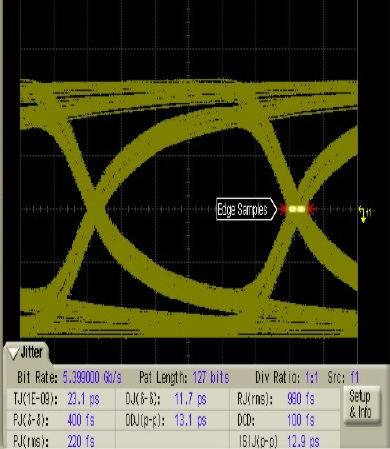The height and width of the screenshot is (449, 390).
Task: Click the DJ value 11.7 ps
Action: pyautogui.click(x=190, y=399)
